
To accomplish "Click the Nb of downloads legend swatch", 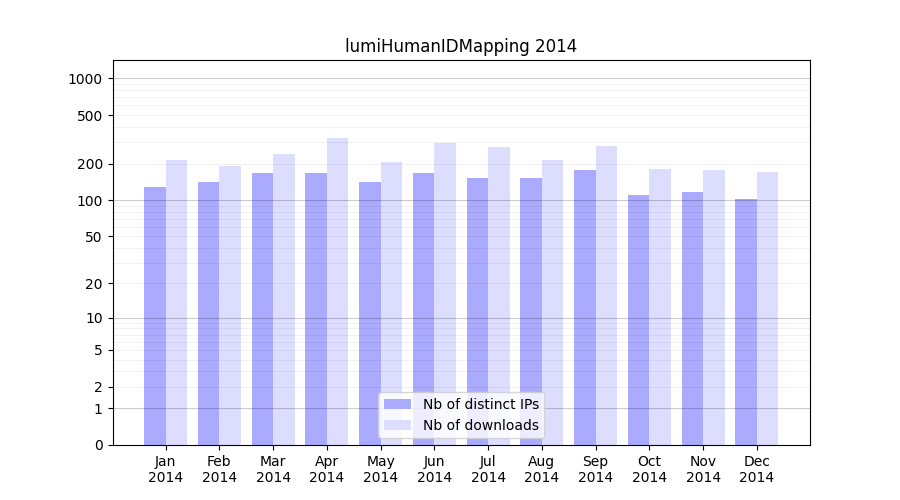I will [397, 425].
